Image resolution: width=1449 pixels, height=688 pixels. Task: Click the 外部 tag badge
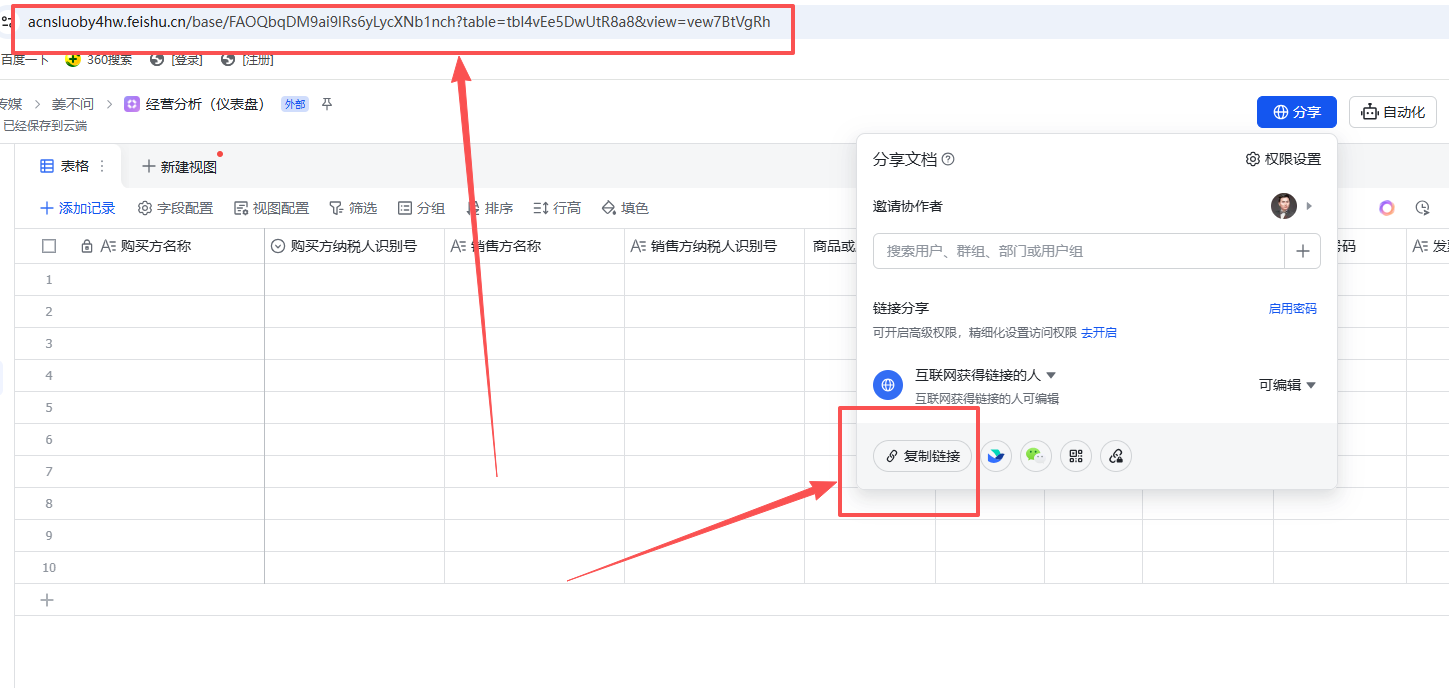click(295, 104)
